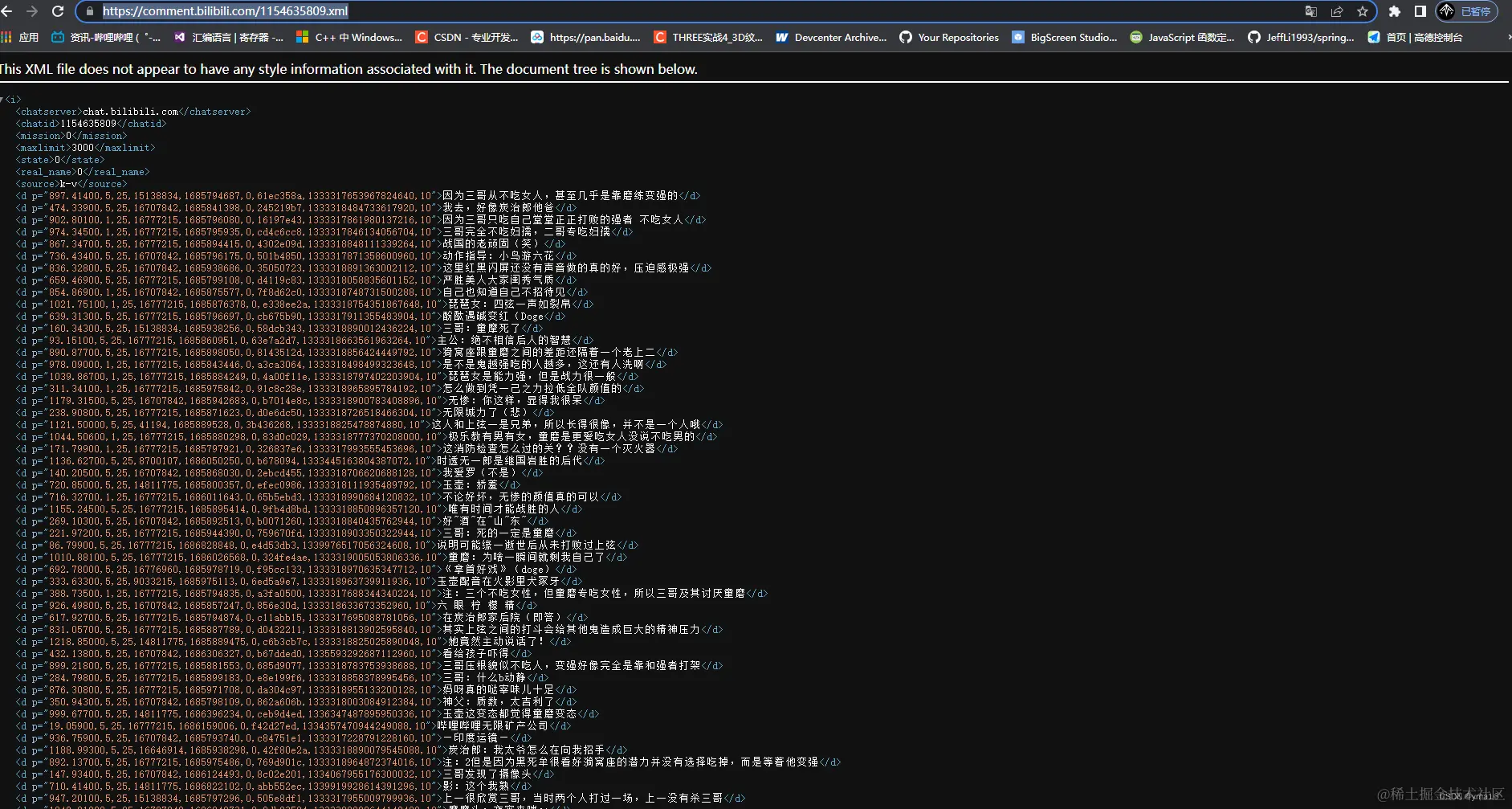The image size is (1512, 809).
Task: Reload the XML page
Action: click(x=58, y=11)
